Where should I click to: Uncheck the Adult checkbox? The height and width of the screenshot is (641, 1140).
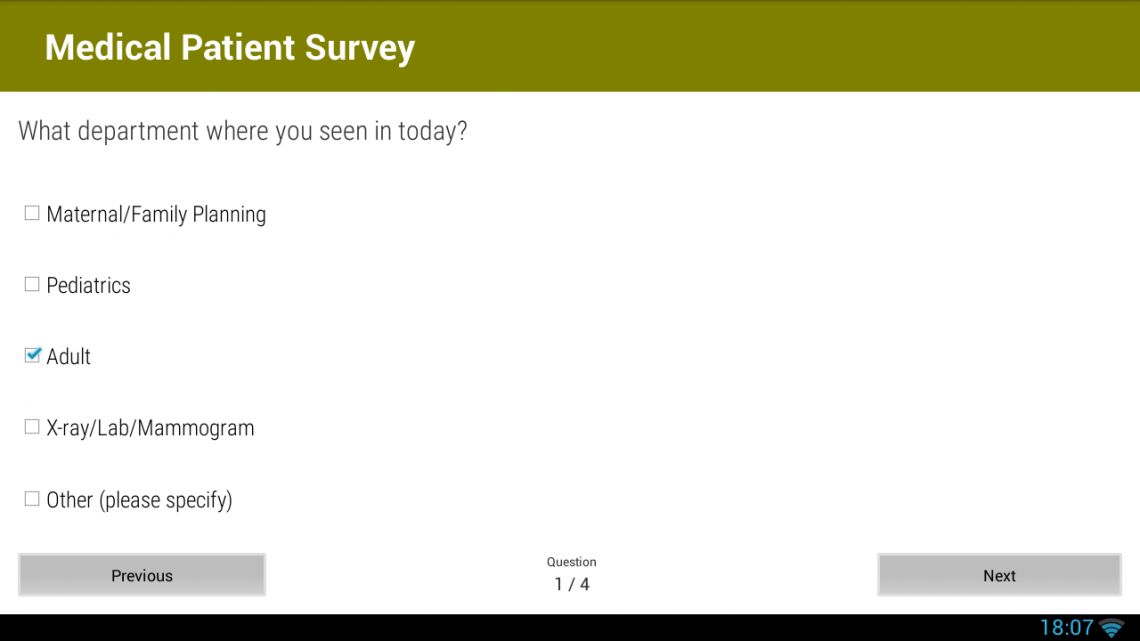pos(32,355)
